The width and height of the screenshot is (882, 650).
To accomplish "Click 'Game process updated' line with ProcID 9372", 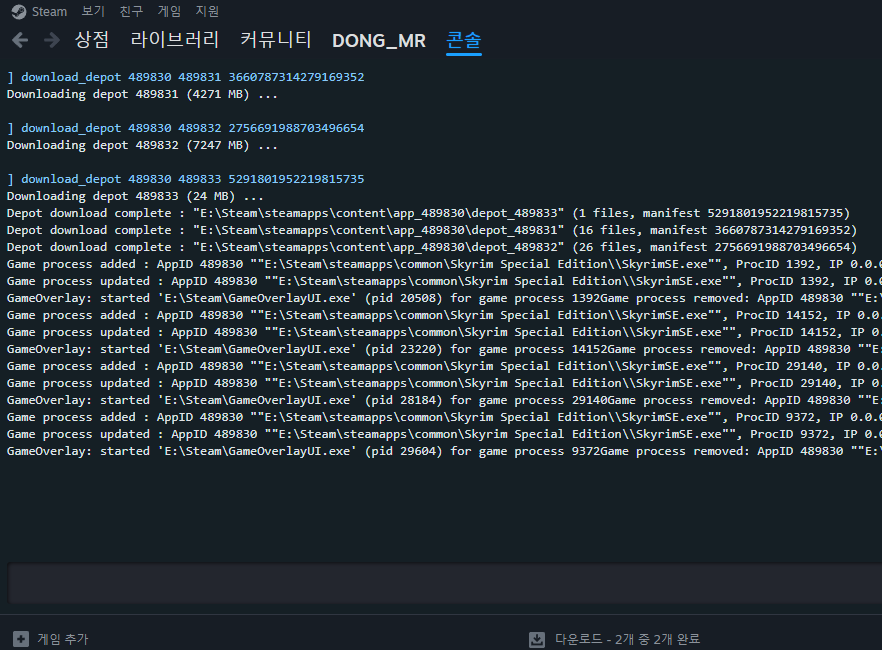I will click(444, 434).
